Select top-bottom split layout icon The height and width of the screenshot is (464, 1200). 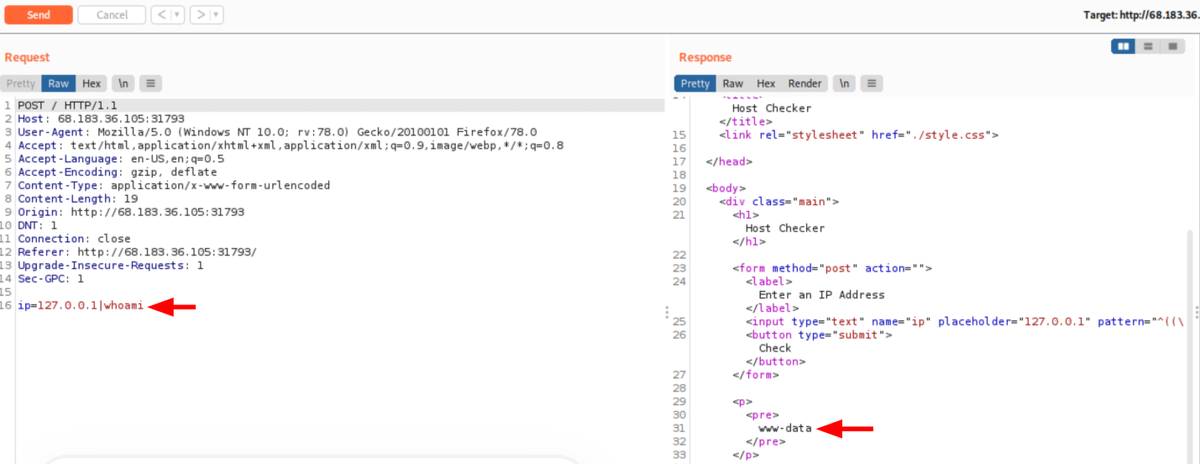coord(1148,46)
